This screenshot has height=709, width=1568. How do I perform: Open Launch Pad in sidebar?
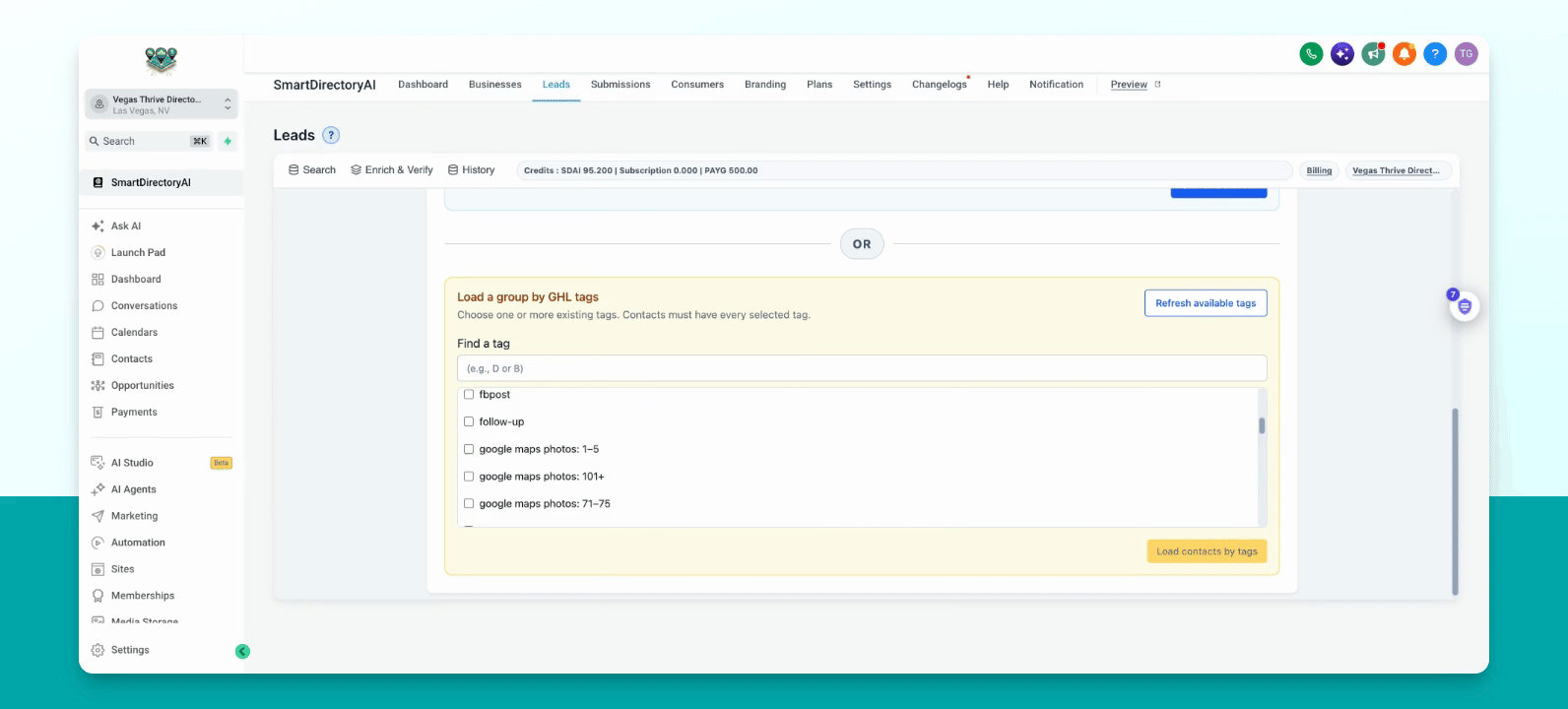pyautogui.click(x=138, y=252)
